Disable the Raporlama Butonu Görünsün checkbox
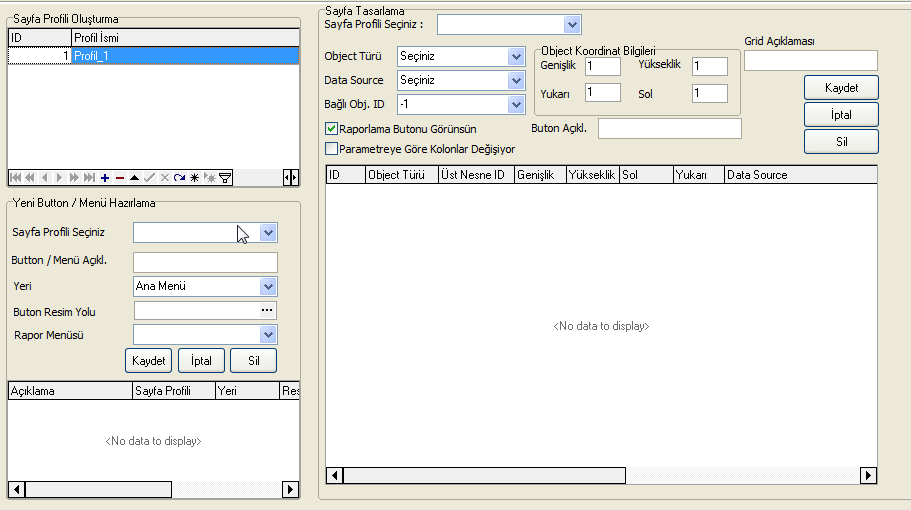The image size is (911, 510). [331, 129]
